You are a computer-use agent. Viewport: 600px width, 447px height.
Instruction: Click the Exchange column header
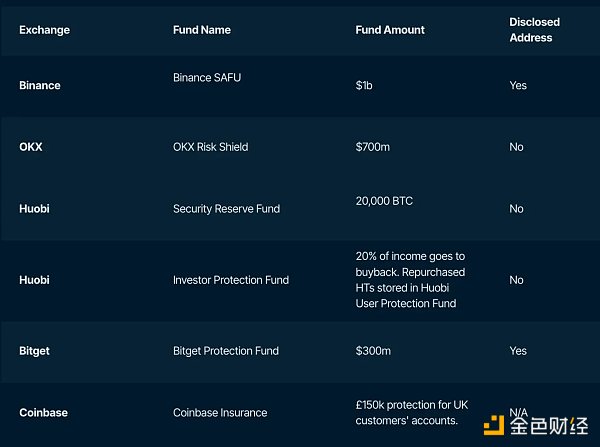44,30
